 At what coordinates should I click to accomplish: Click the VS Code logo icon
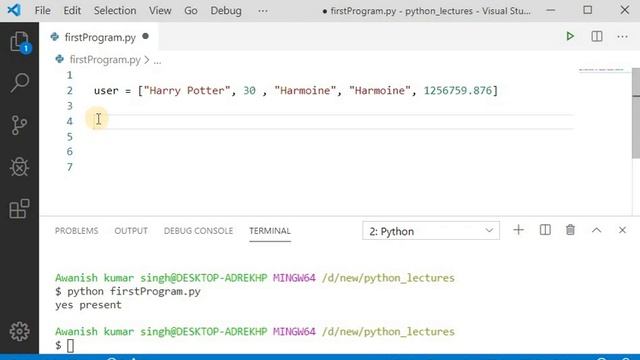tap(14, 10)
